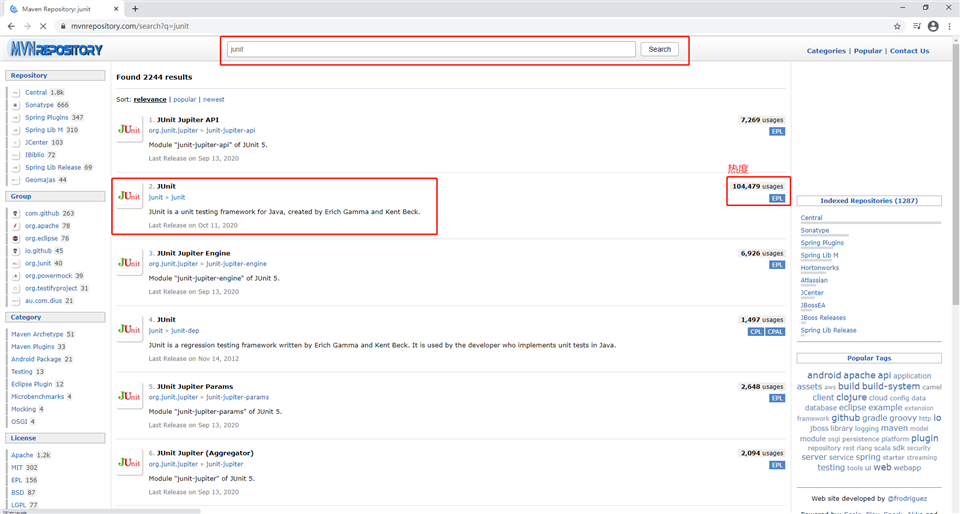Open Atlassian indexed repository
This screenshot has width=960, height=514.
[814, 280]
